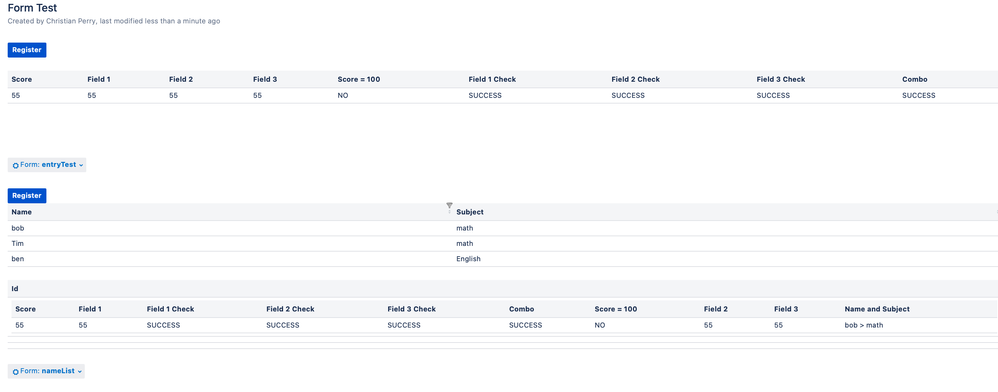Open the Form: nameList dropdown

coord(46,371)
